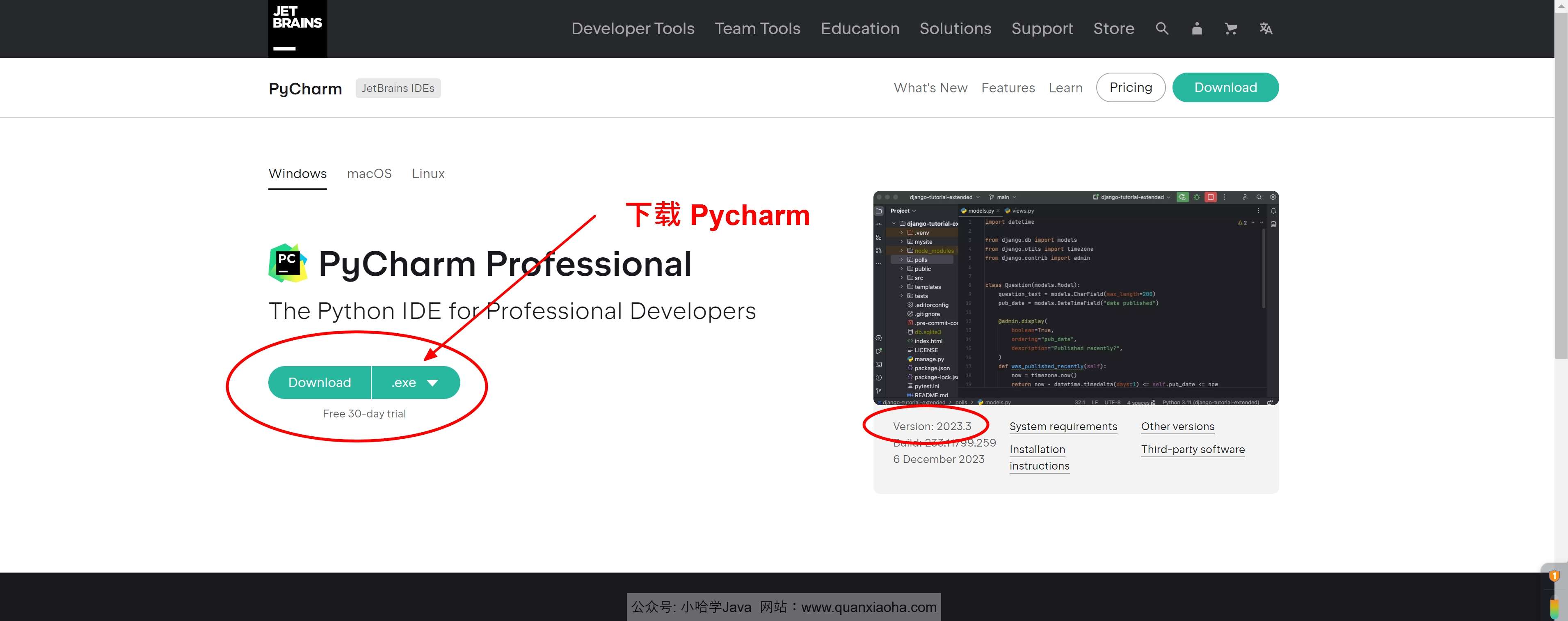This screenshot has height=621, width=1568.
Task: Select the macOS tab
Action: pyautogui.click(x=369, y=173)
